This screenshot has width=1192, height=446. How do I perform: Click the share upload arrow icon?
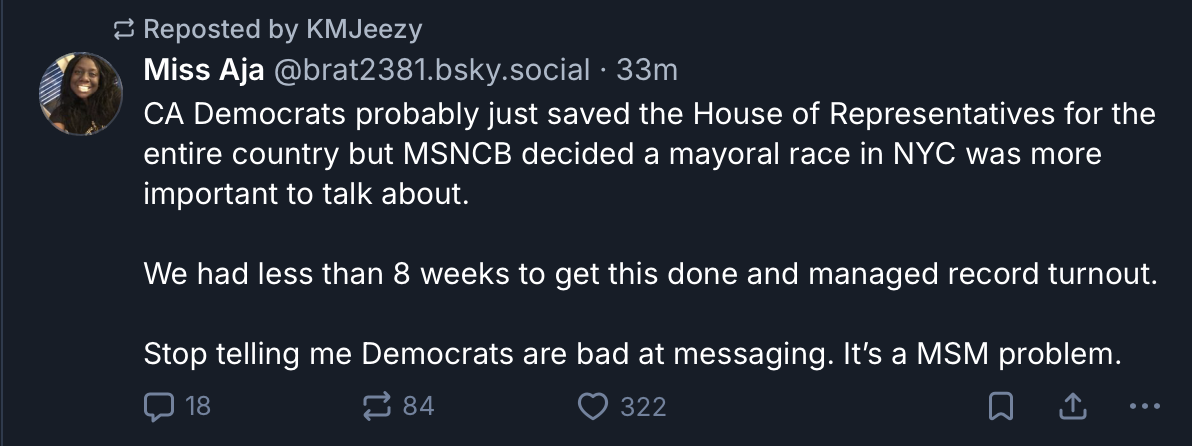[1072, 406]
